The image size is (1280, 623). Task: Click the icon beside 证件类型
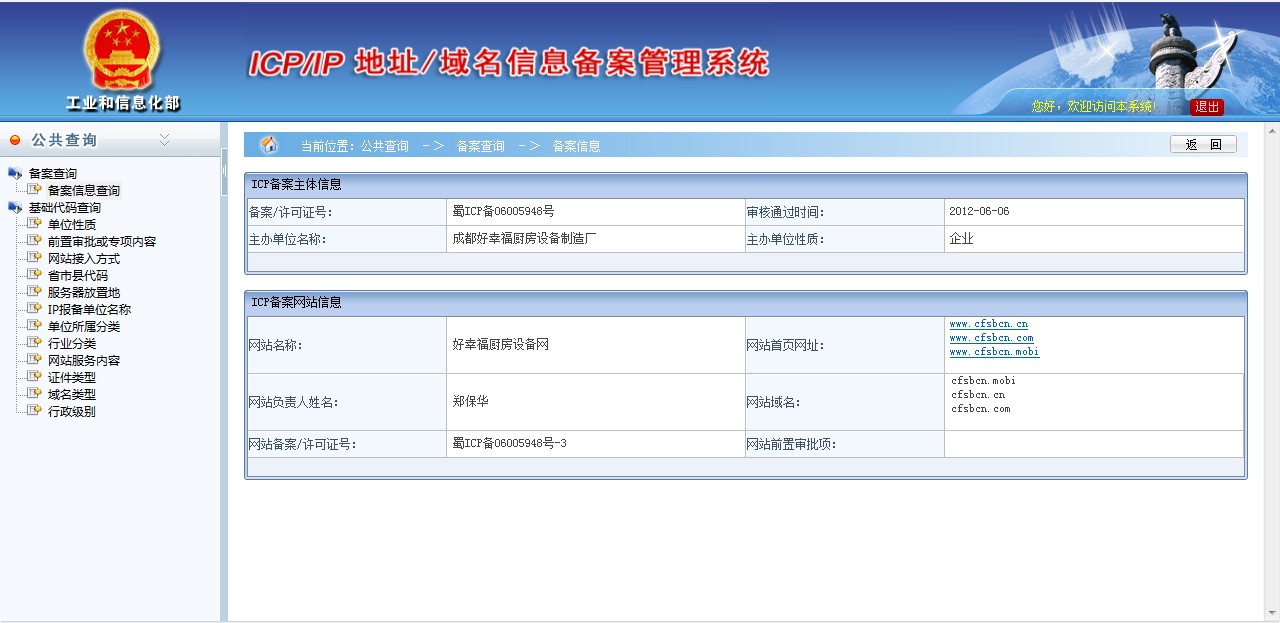click(x=35, y=377)
